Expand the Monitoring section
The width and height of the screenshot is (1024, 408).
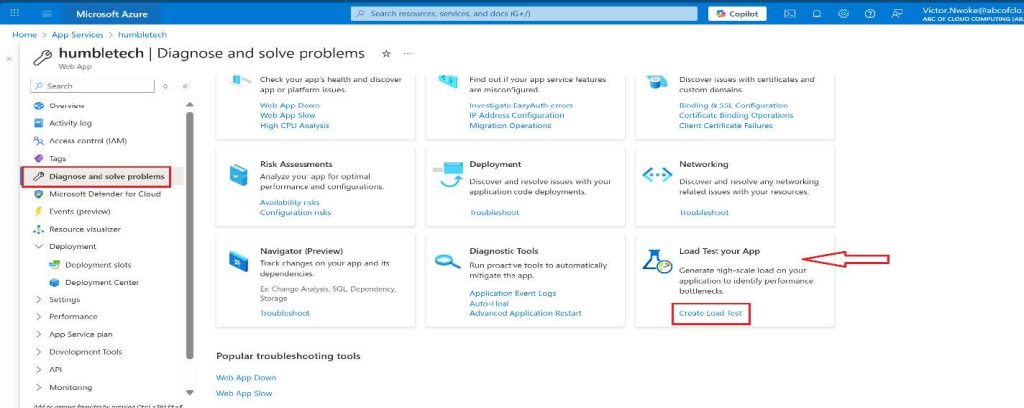pyautogui.click(x=39, y=387)
